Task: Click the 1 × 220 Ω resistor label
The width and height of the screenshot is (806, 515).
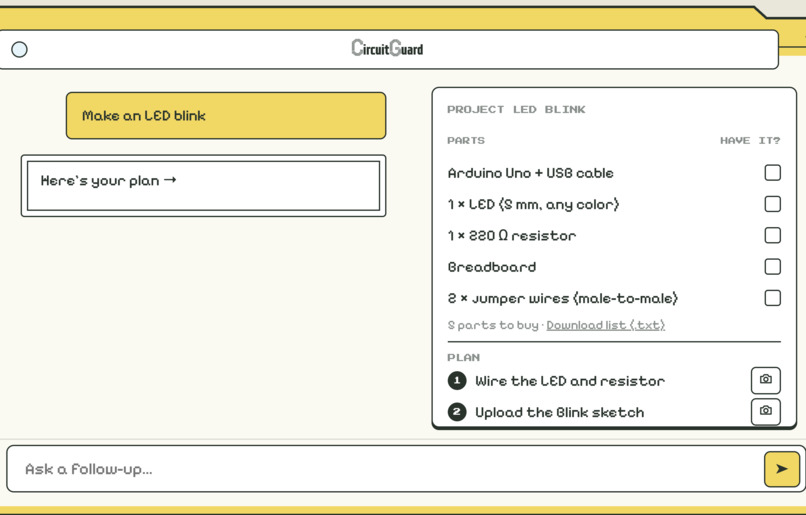Action: coord(512,236)
